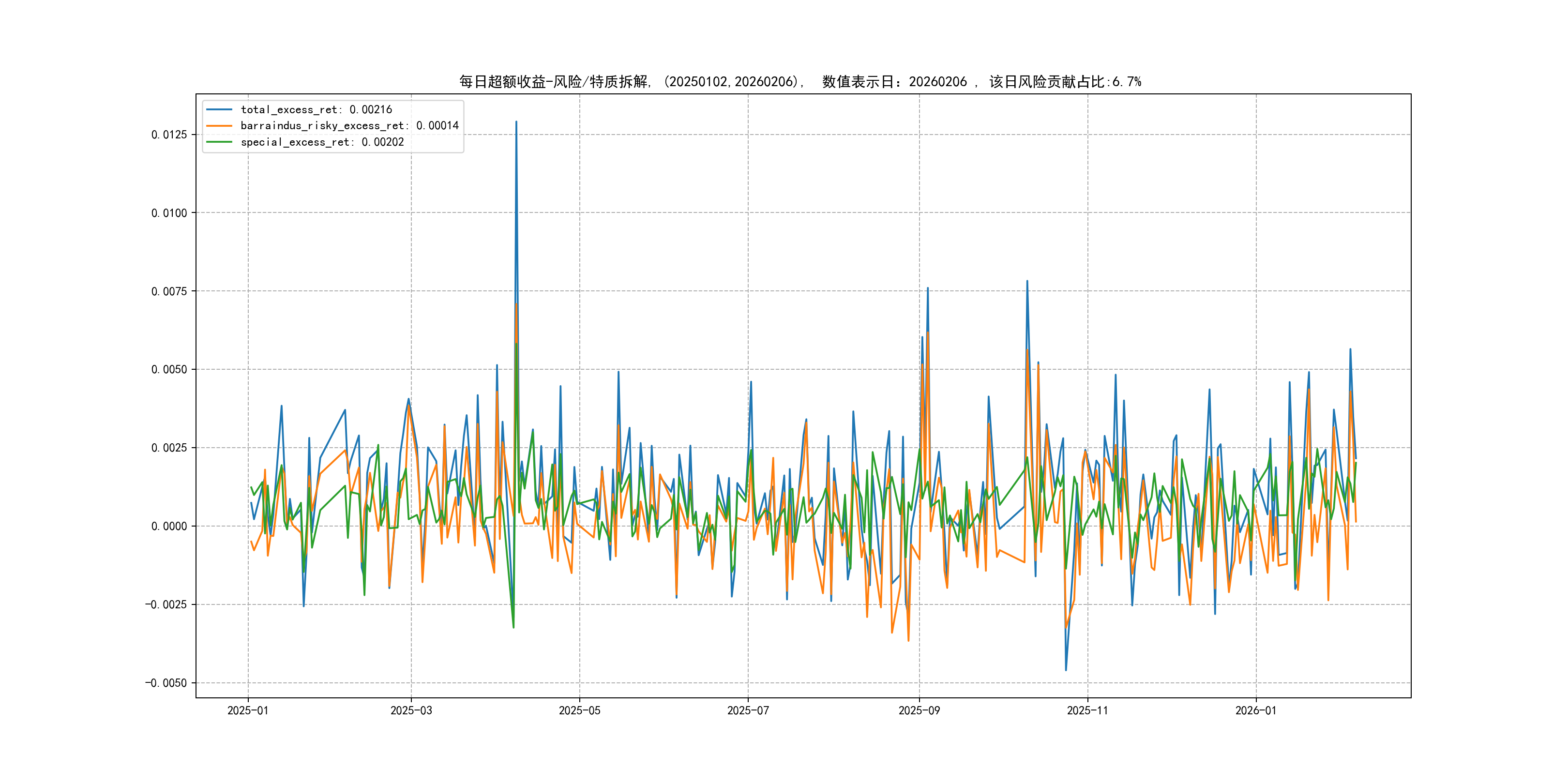Click the 2025-01 x-axis tick label
This screenshot has height=784, width=1568.
tap(248, 710)
